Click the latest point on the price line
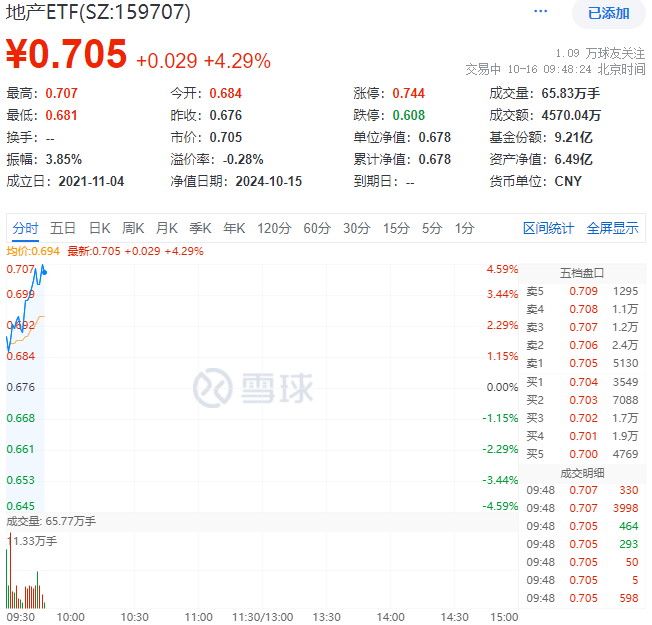This screenshot has height=625, width=652. pyautogui.click(x=44, y=272)
